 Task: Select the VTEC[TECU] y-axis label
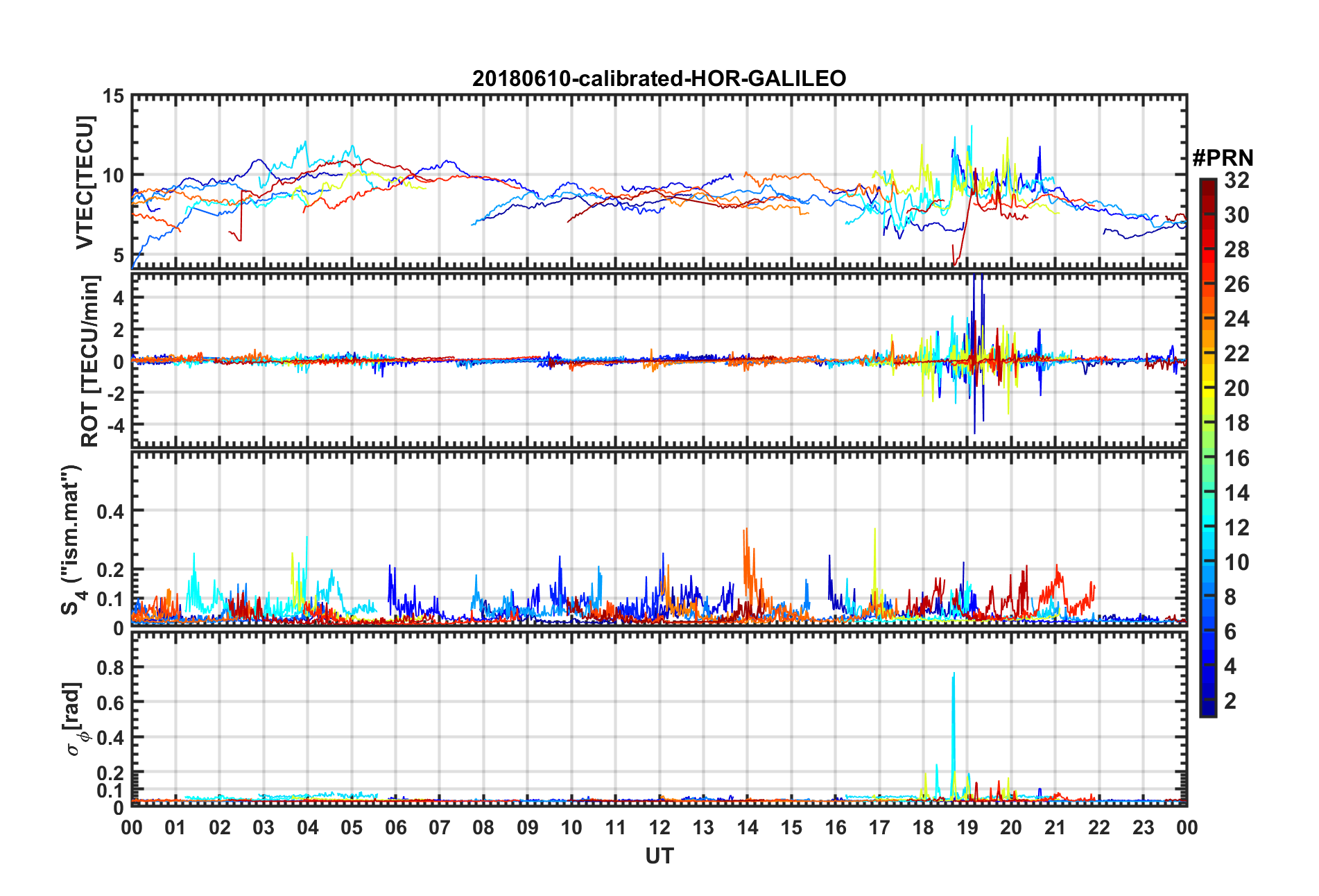click(85, 182)
